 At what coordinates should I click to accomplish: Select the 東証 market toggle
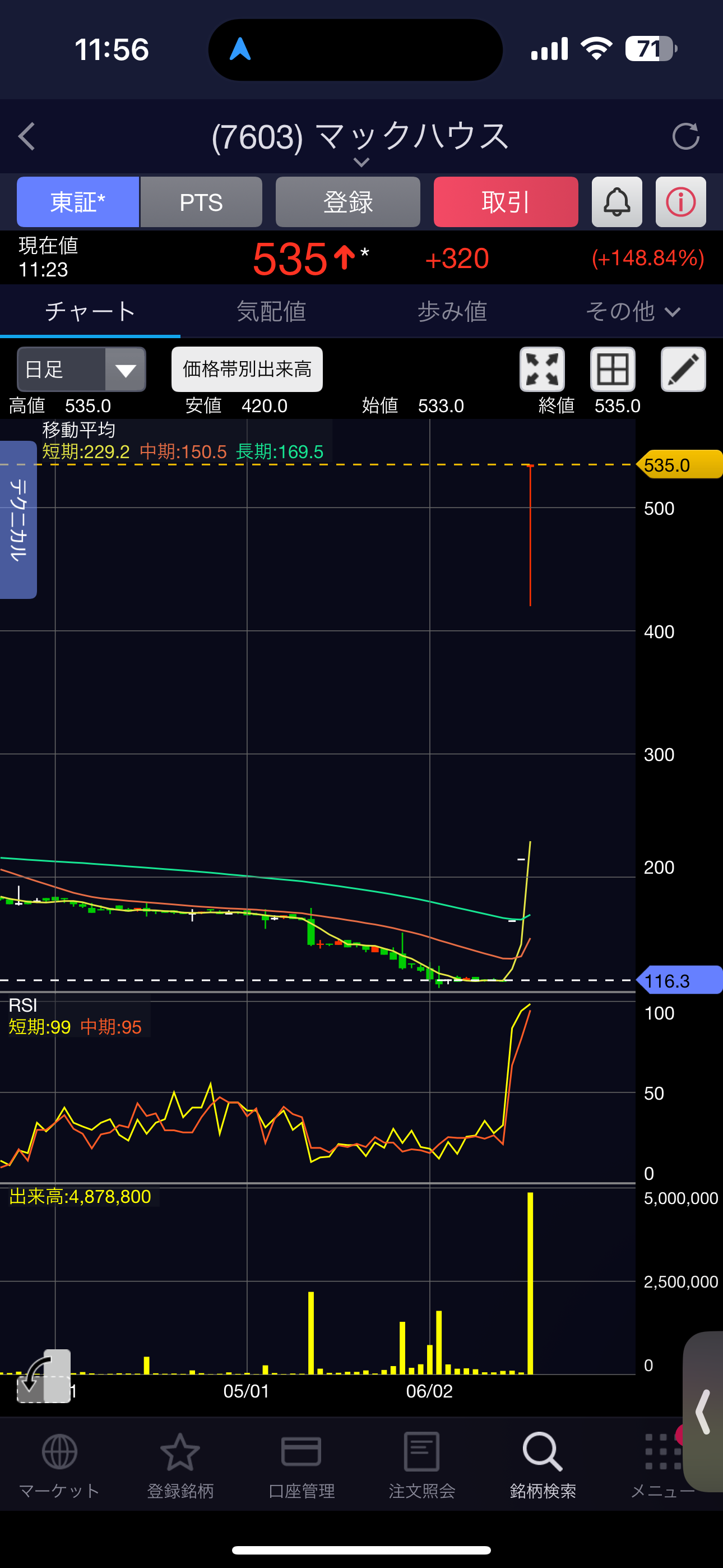pos(78,202)
